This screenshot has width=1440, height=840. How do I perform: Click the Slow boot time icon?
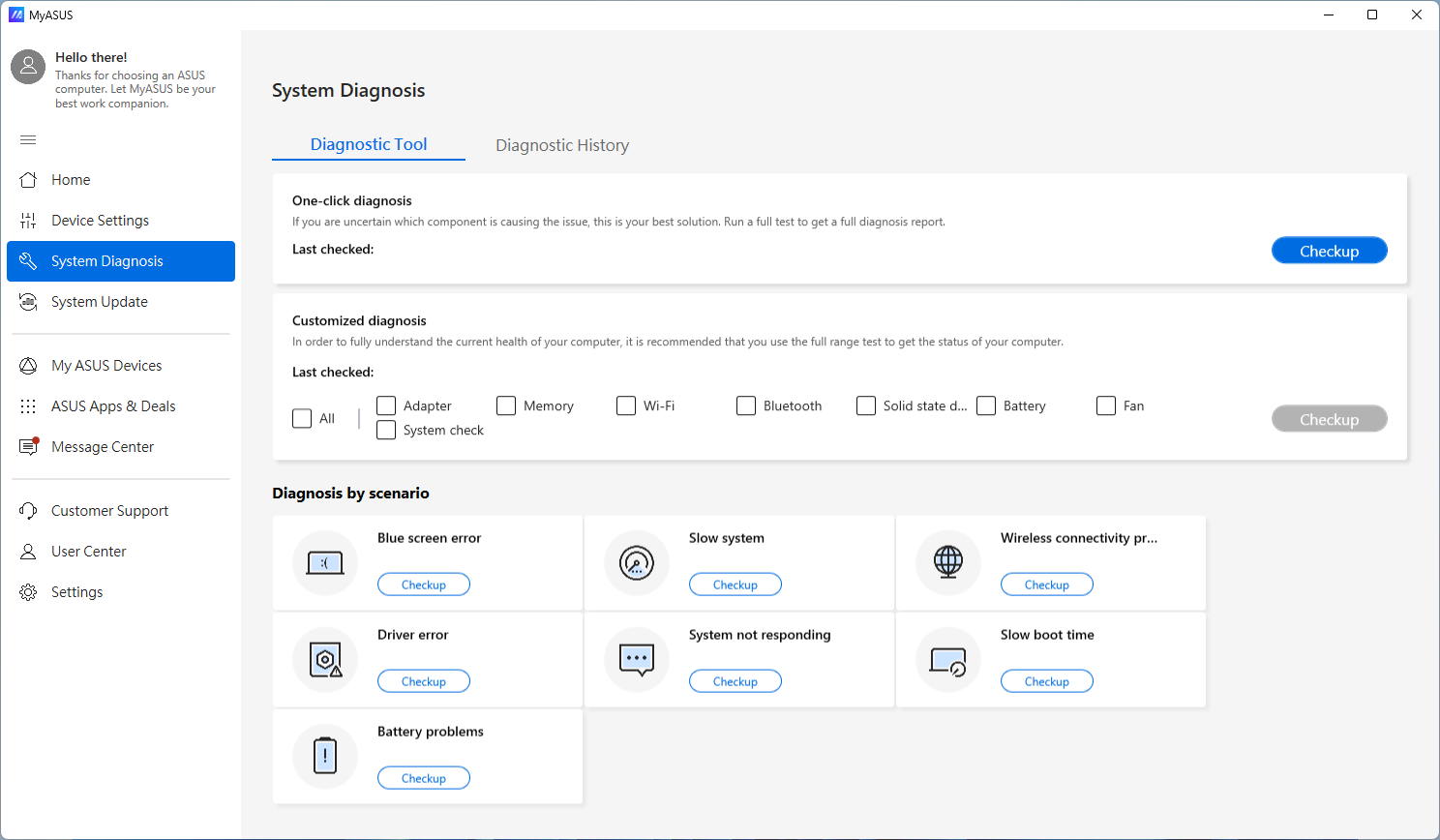948,659
